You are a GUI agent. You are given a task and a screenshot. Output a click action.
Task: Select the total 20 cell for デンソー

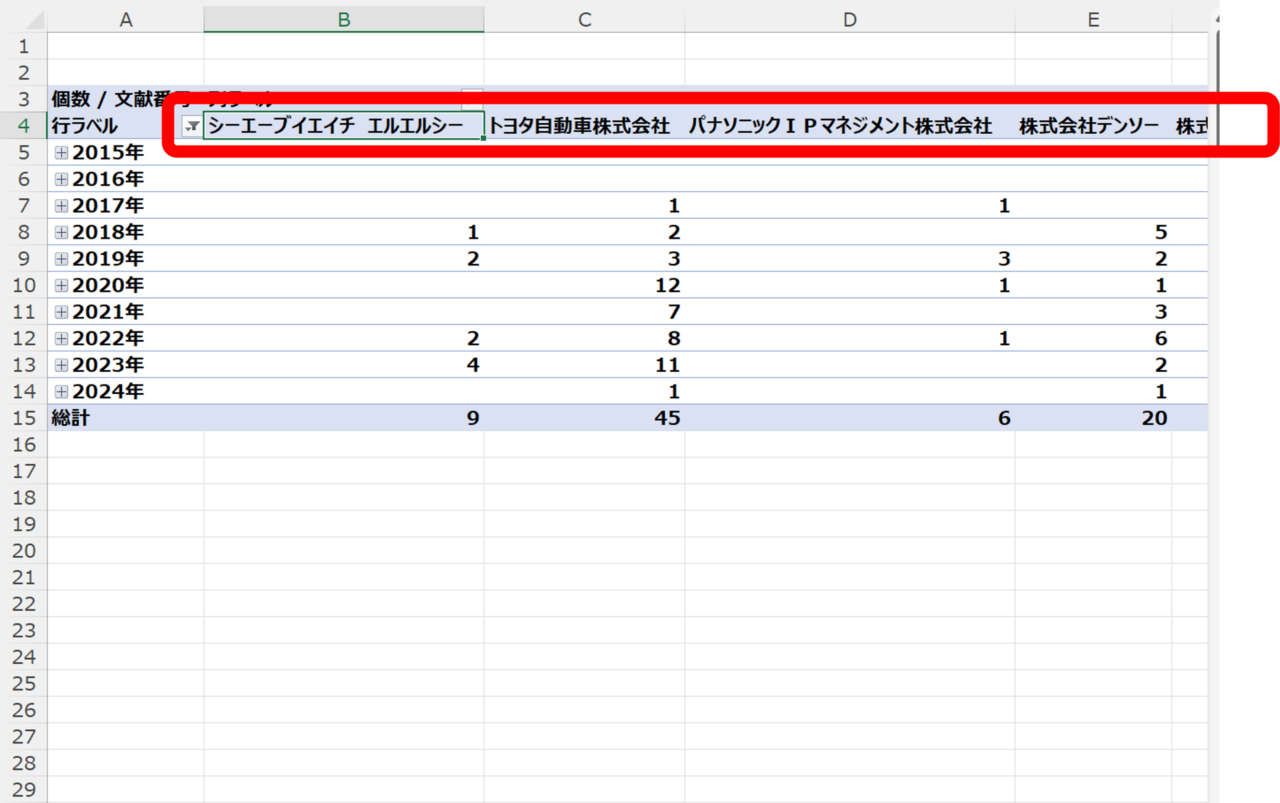pyautogui.click(x=1094, y=418)
